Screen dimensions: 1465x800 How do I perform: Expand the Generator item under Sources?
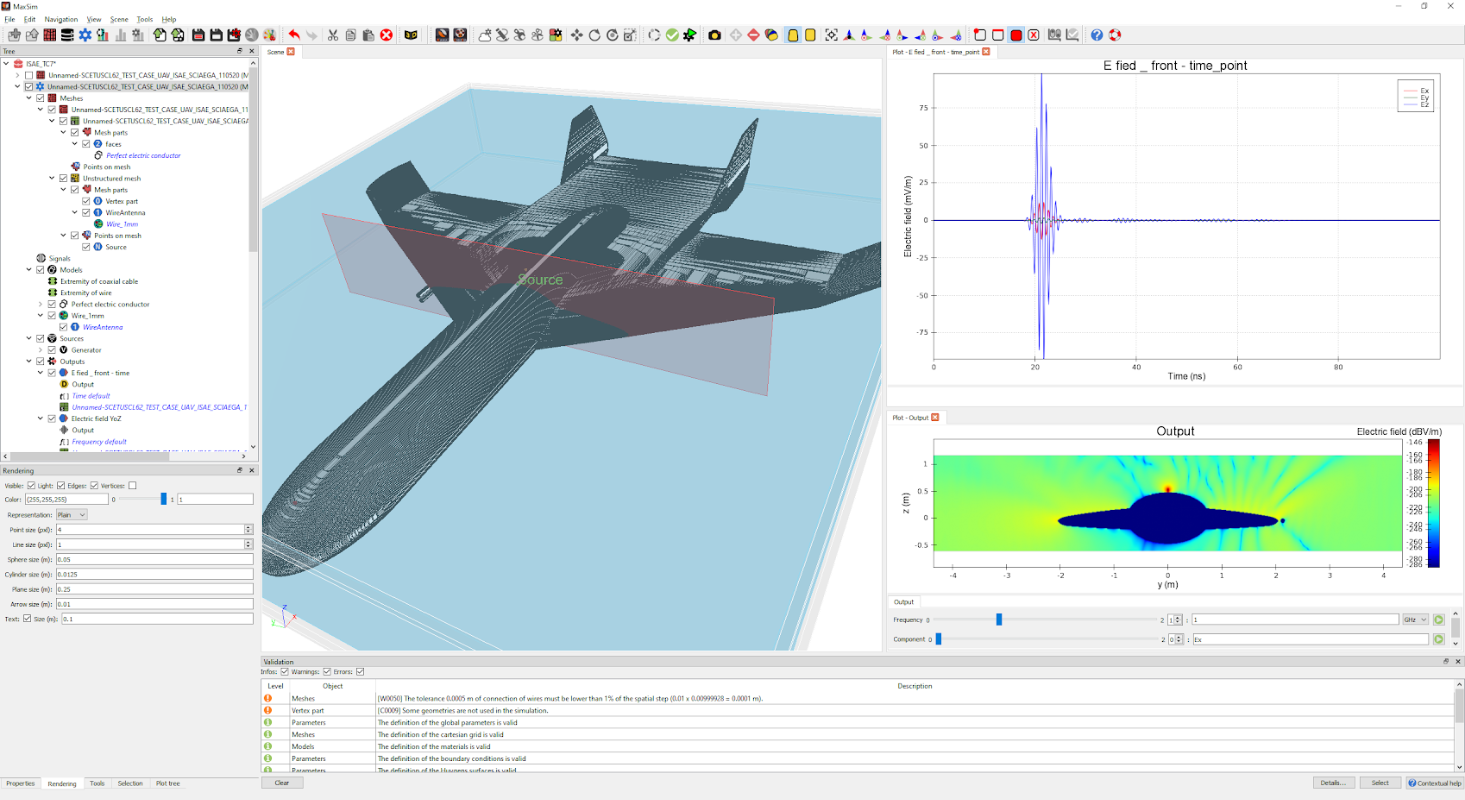tap(40, 350)
